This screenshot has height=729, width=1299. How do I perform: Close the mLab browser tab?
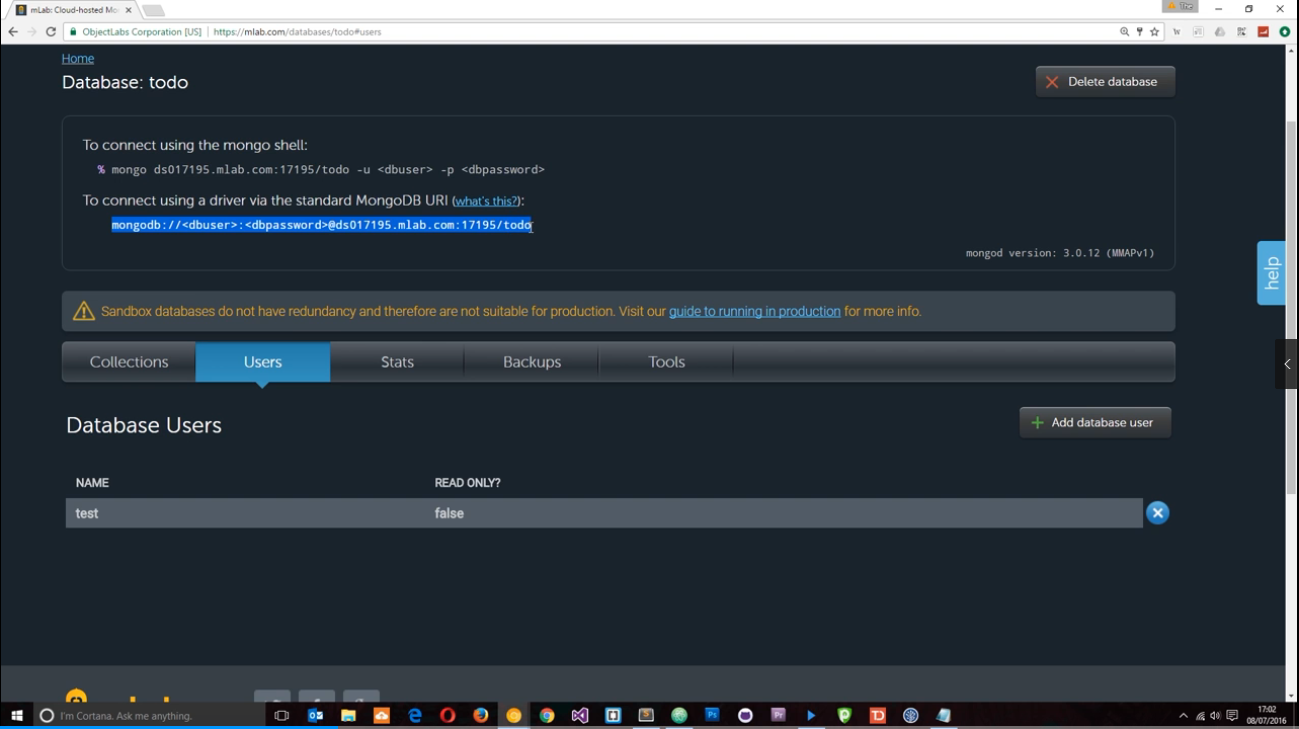128,10
